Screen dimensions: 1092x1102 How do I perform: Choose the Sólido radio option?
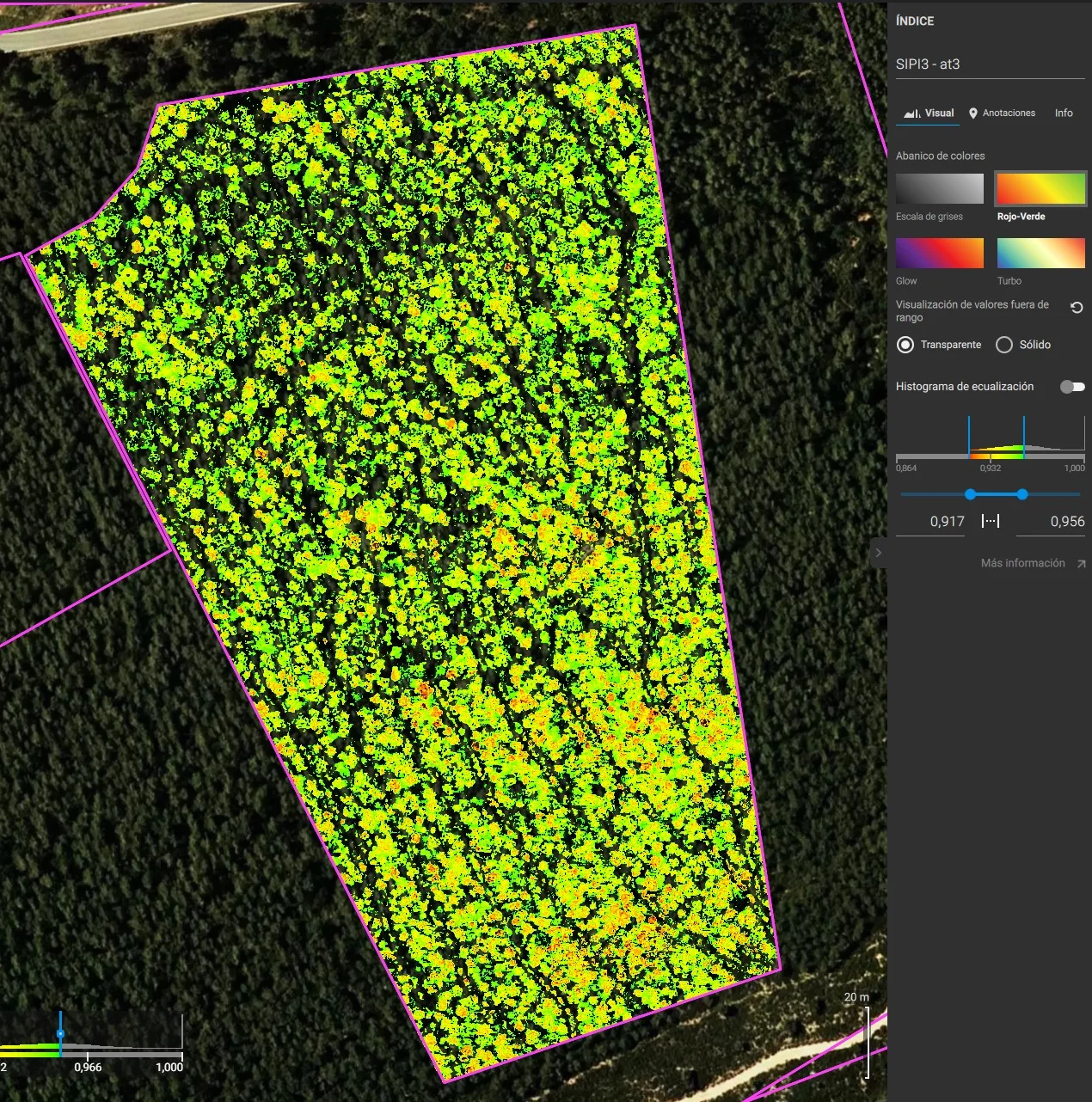[1003, 345]
